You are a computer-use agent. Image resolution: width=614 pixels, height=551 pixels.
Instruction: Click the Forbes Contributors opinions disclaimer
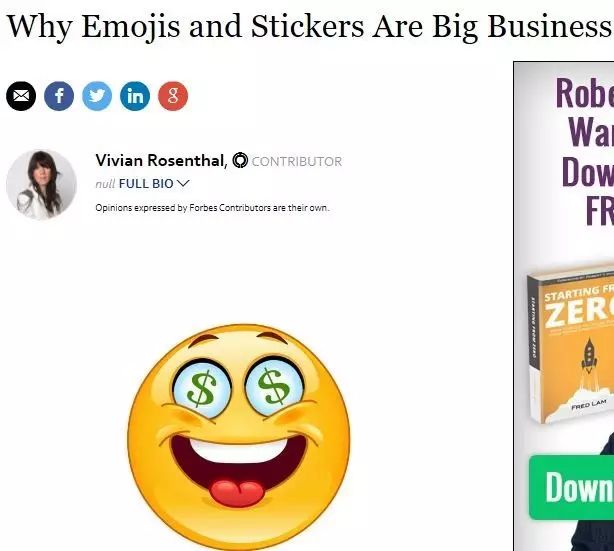tap(212, 208)
